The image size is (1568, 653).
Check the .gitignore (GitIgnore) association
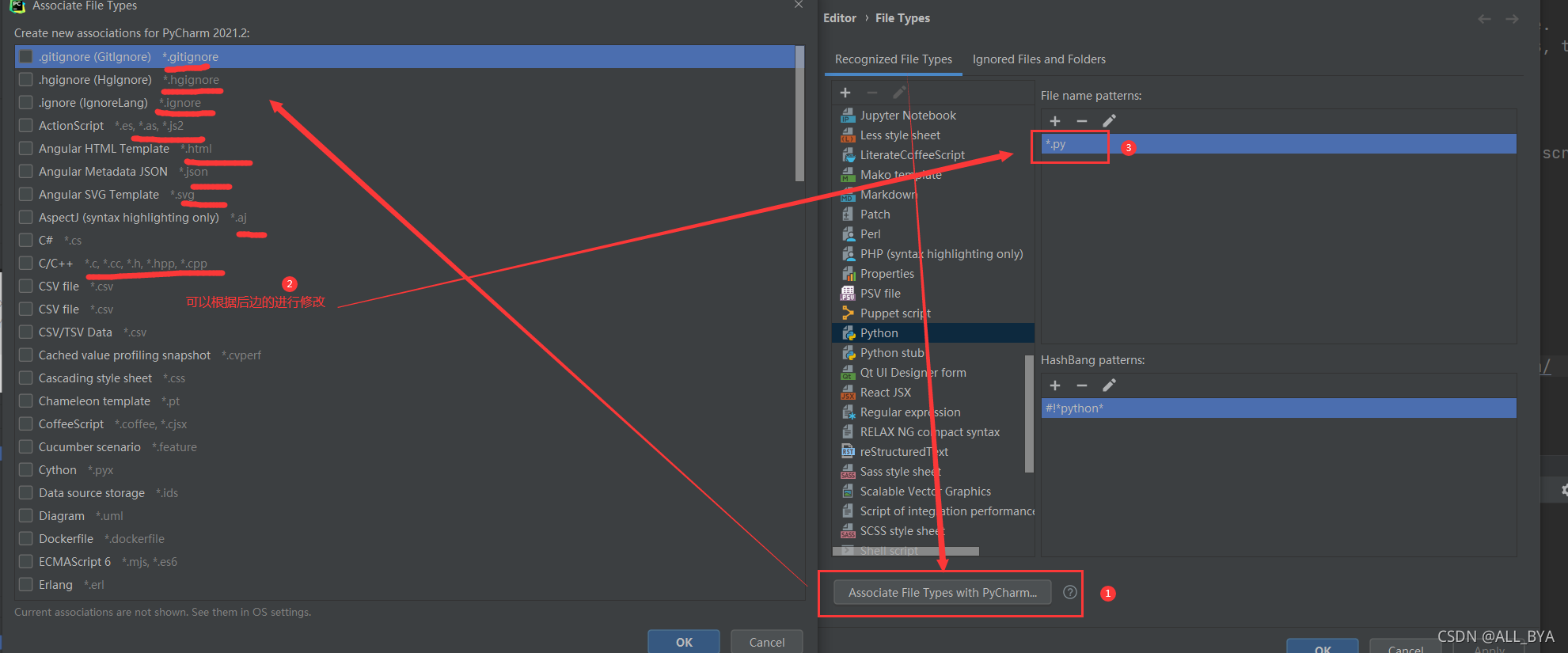pyautogui.click(x=26, y=57)
